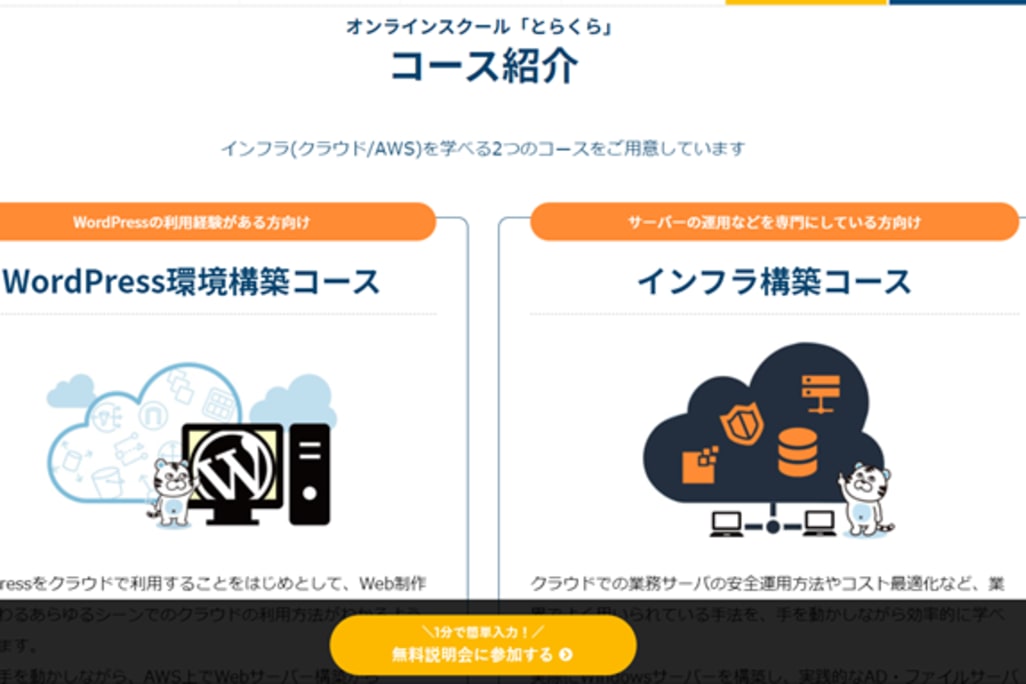Click the right laptop icon under the cloud
Image resolution: width=1026 pixels, height=684 pixels.
click(x=819, y=524)
